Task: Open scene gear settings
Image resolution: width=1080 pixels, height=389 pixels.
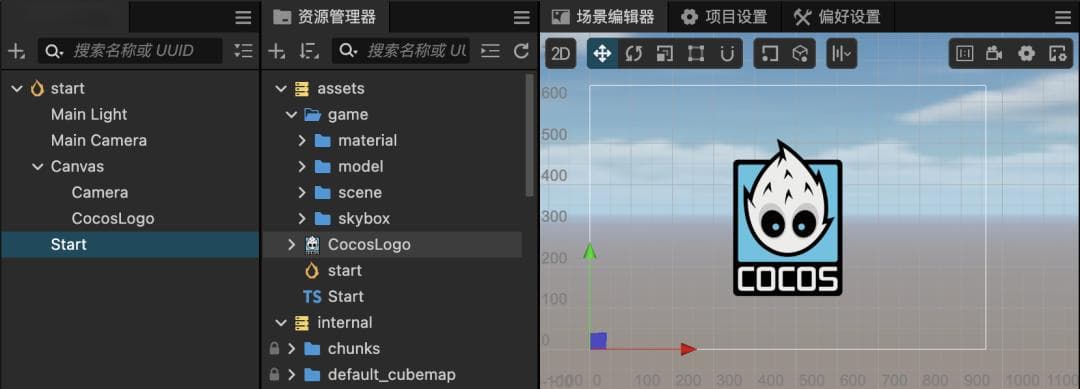Action: tap(1026, 54)
